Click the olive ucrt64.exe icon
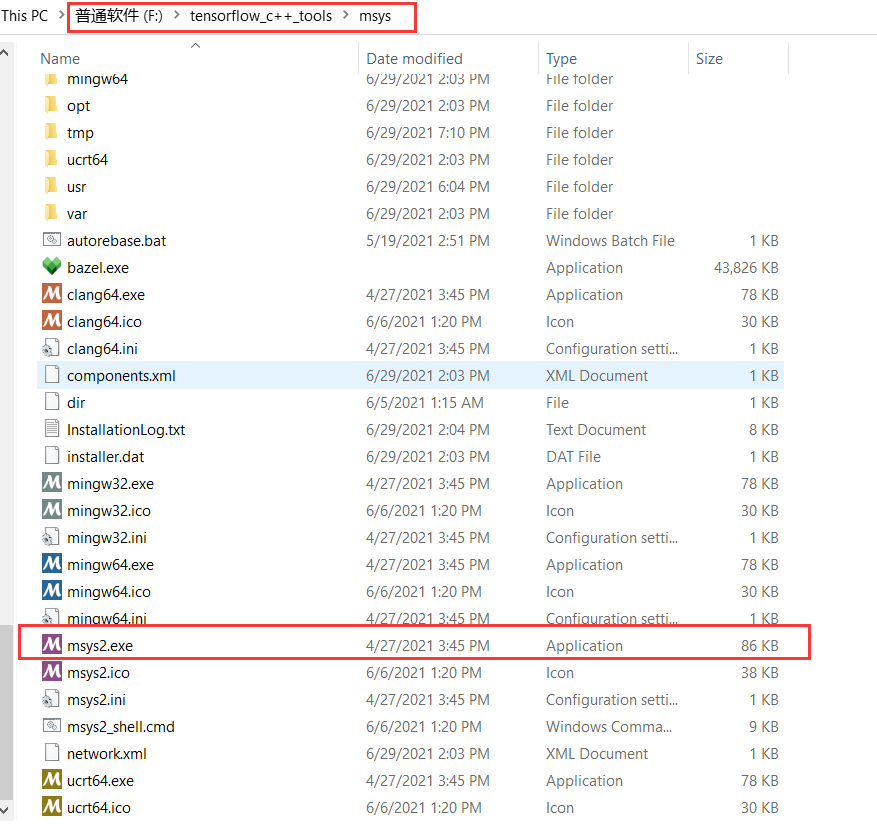Image resolution: width=877 pixels, height=824 pixels. (51, 780)
